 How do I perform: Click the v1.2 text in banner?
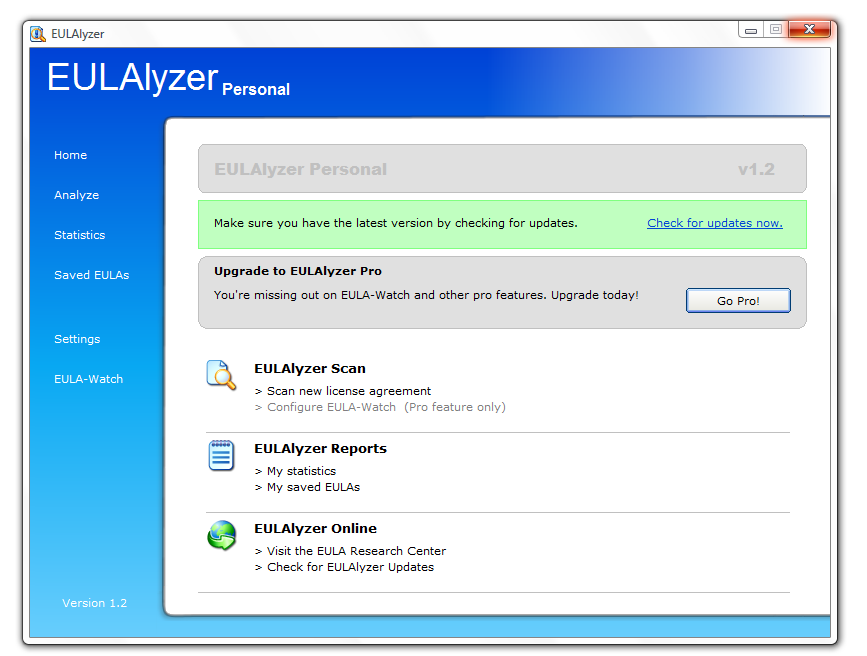click(756, 169)
